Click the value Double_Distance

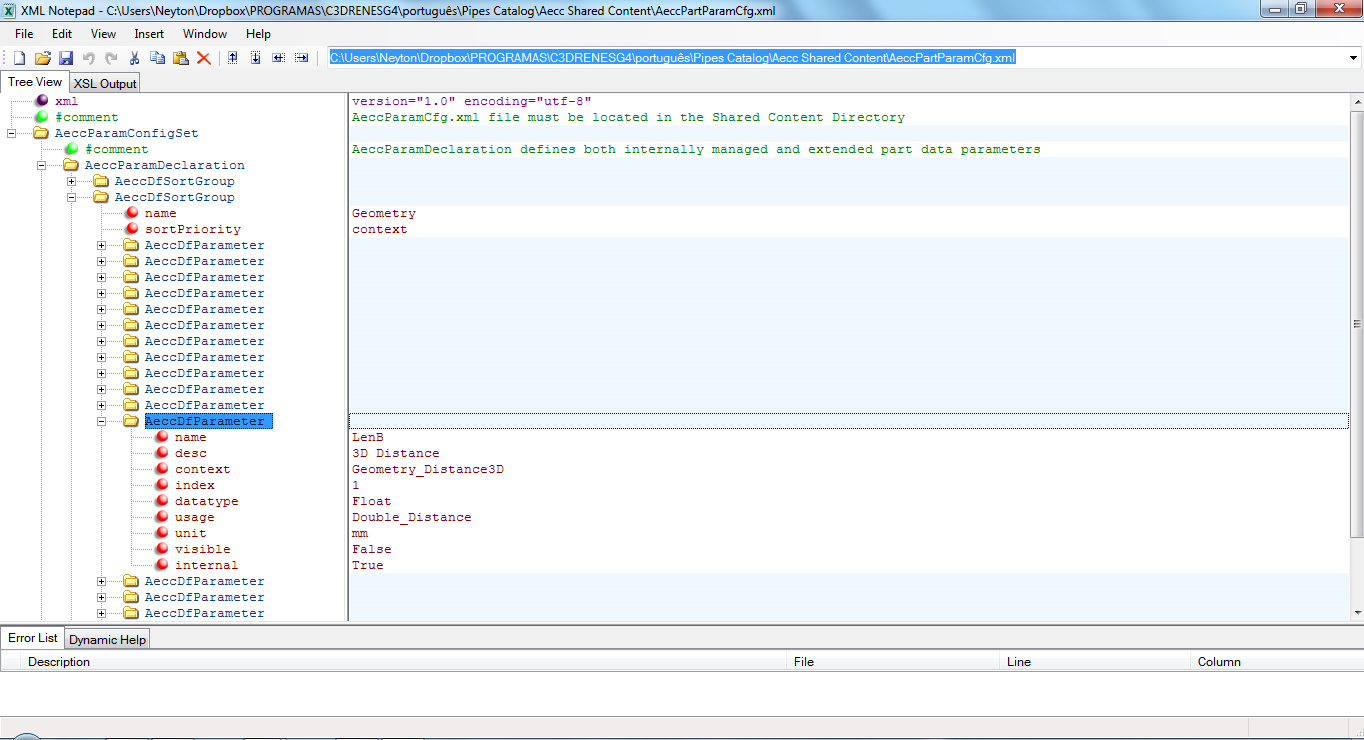tap(411, 517)
